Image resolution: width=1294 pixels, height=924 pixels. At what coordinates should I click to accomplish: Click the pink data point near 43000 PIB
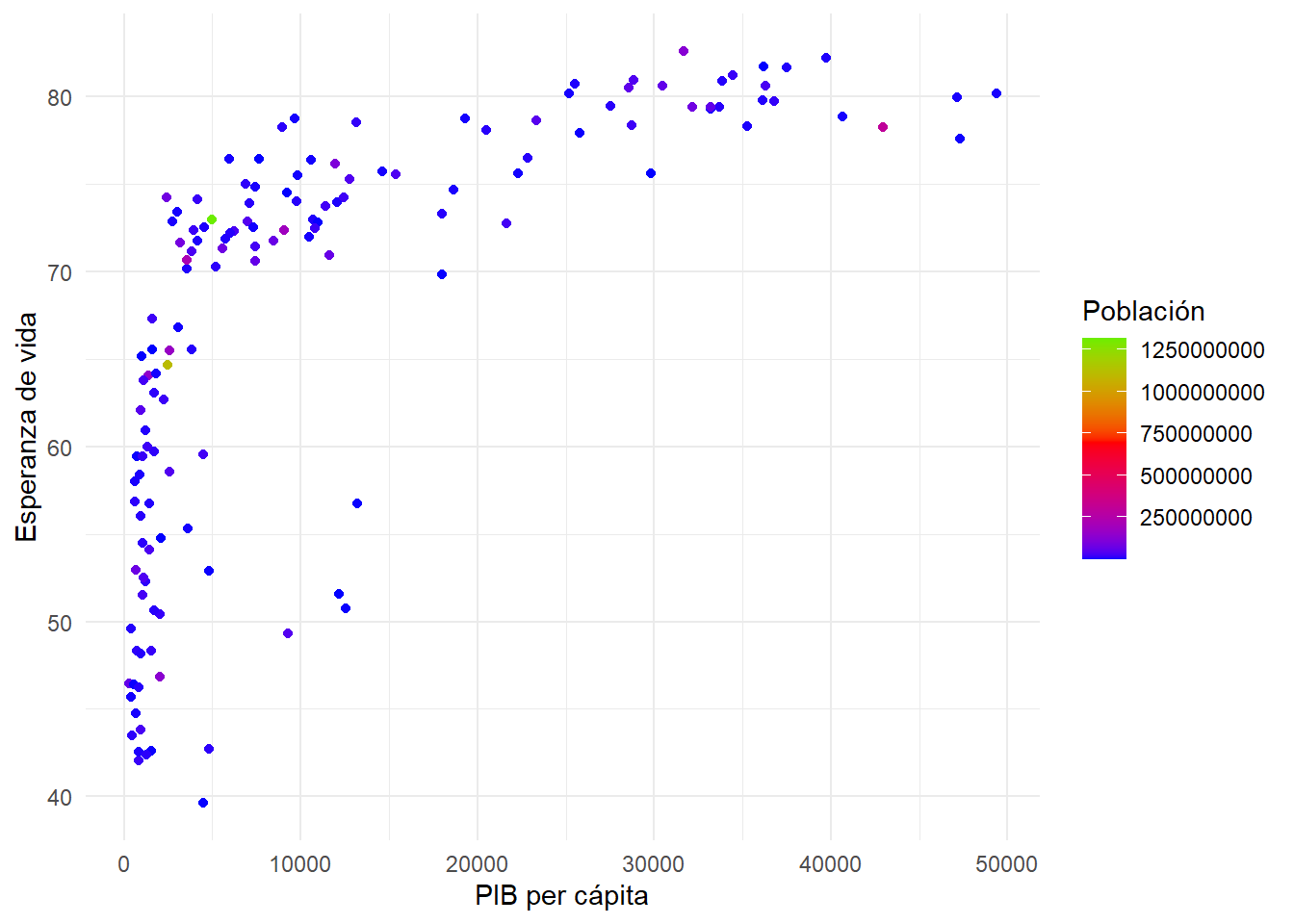tap(883, 127)
